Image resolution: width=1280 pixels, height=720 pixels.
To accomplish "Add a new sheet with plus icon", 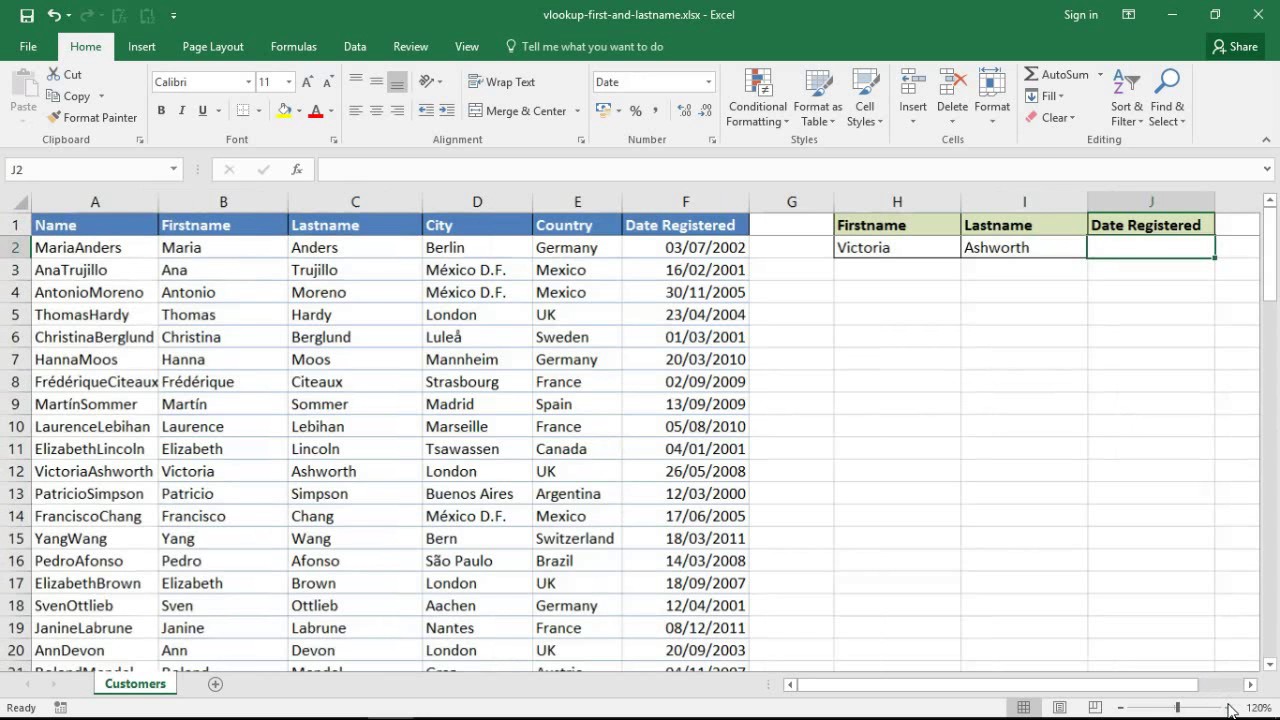I will 215,684.
